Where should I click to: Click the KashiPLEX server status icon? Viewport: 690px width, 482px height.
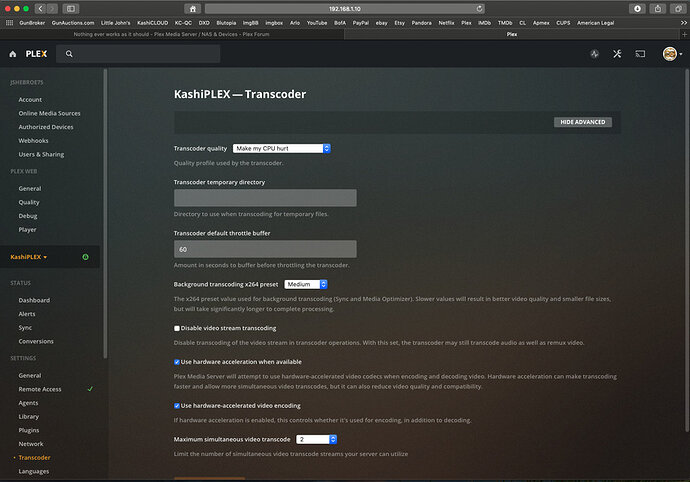point(85,257)
